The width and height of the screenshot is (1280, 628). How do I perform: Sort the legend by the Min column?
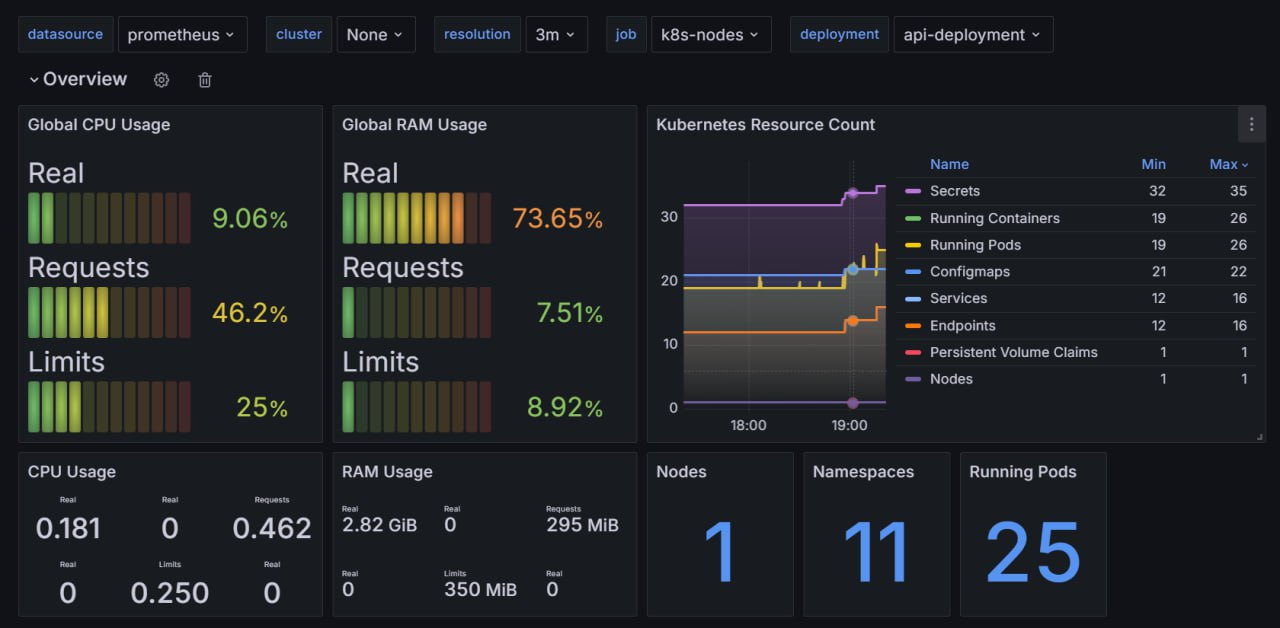(1154, 164)
